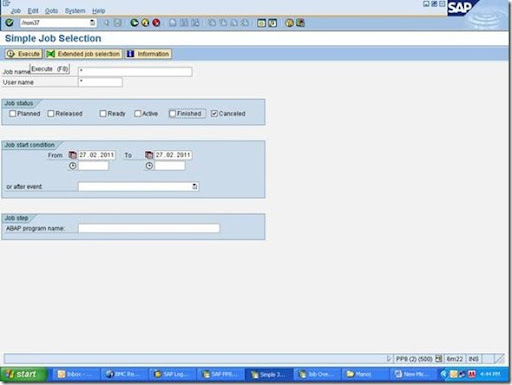Click the From time input field
The image size is (512, 385).
coord(93,166)
